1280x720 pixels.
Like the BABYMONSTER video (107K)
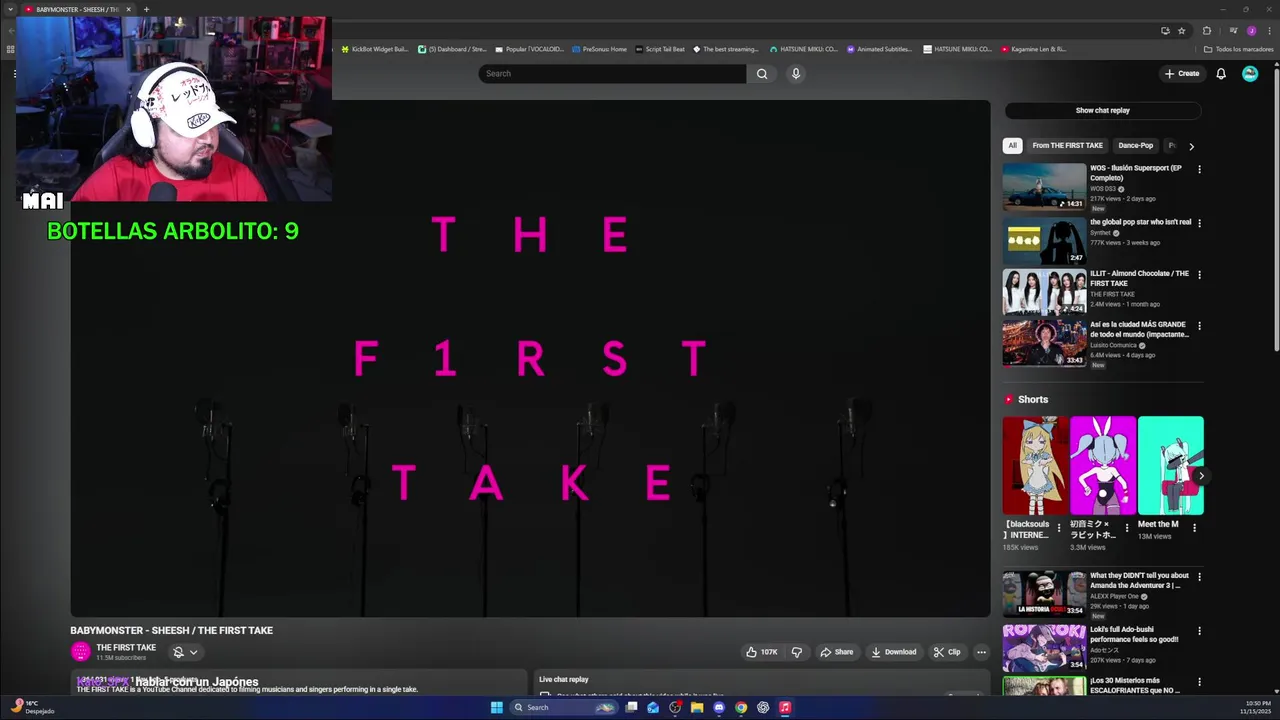(761, 652)
